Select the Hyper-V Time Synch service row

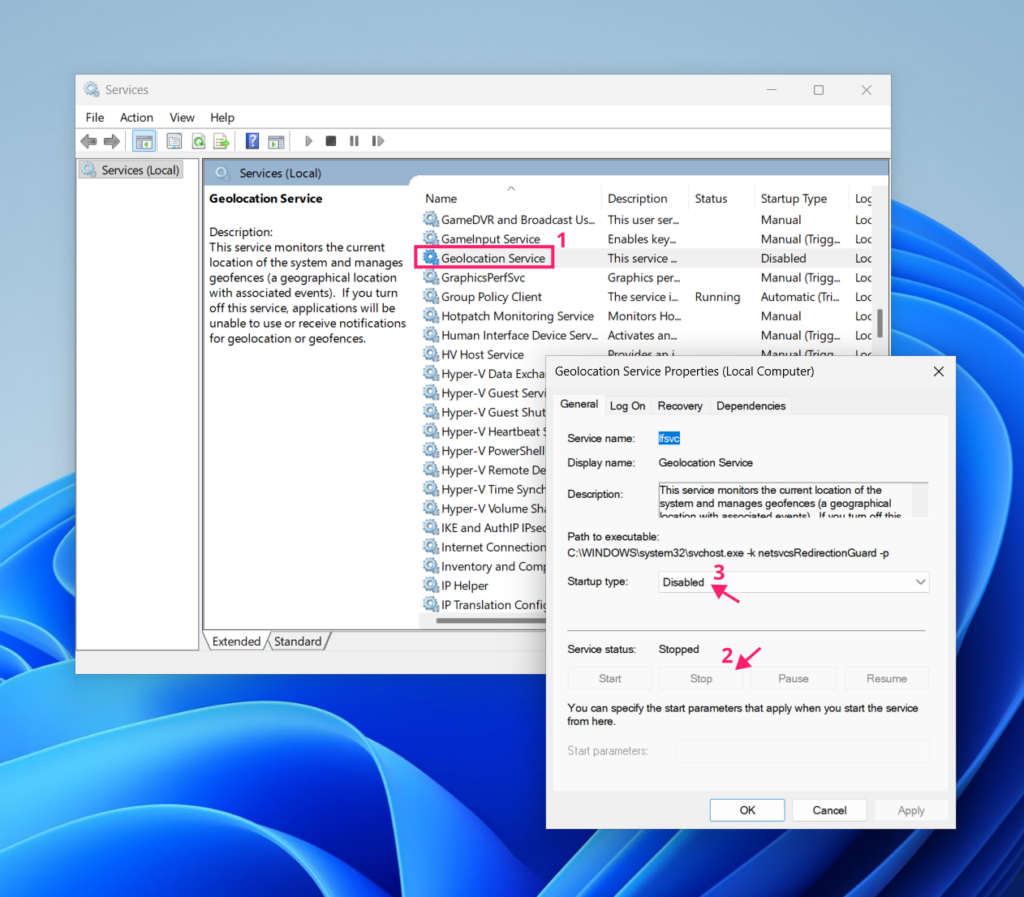coord(484,489)
